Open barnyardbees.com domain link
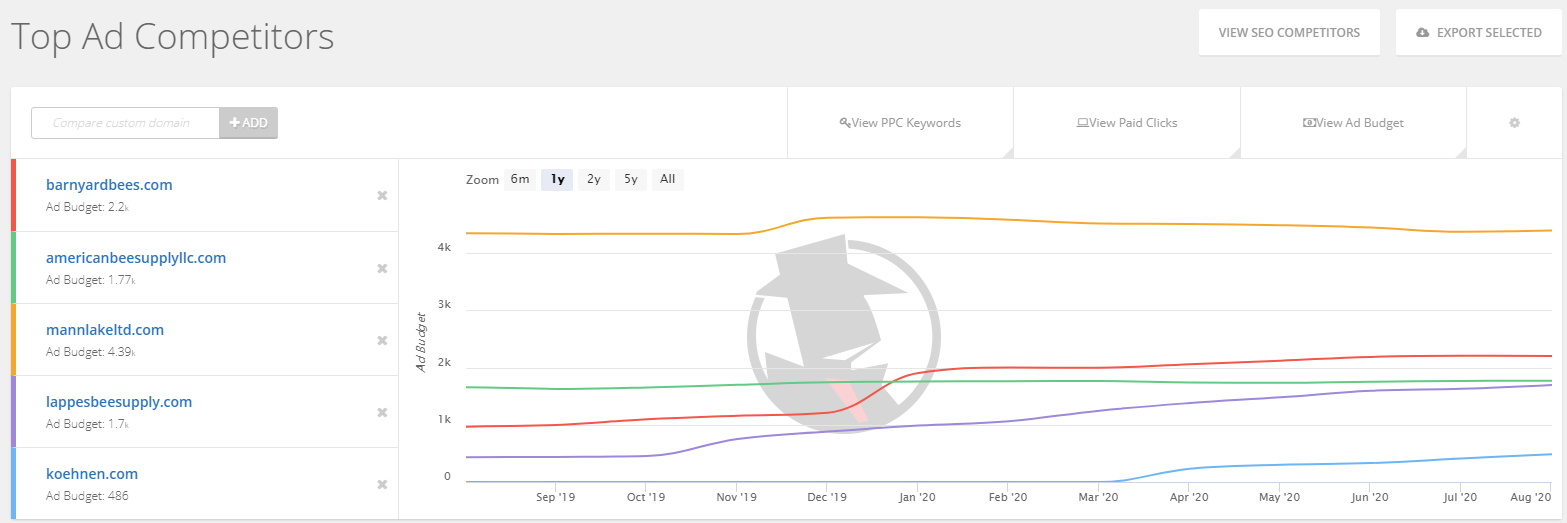Image resolution: width=1567 pixels, height=523 pixels. point(109,185)
